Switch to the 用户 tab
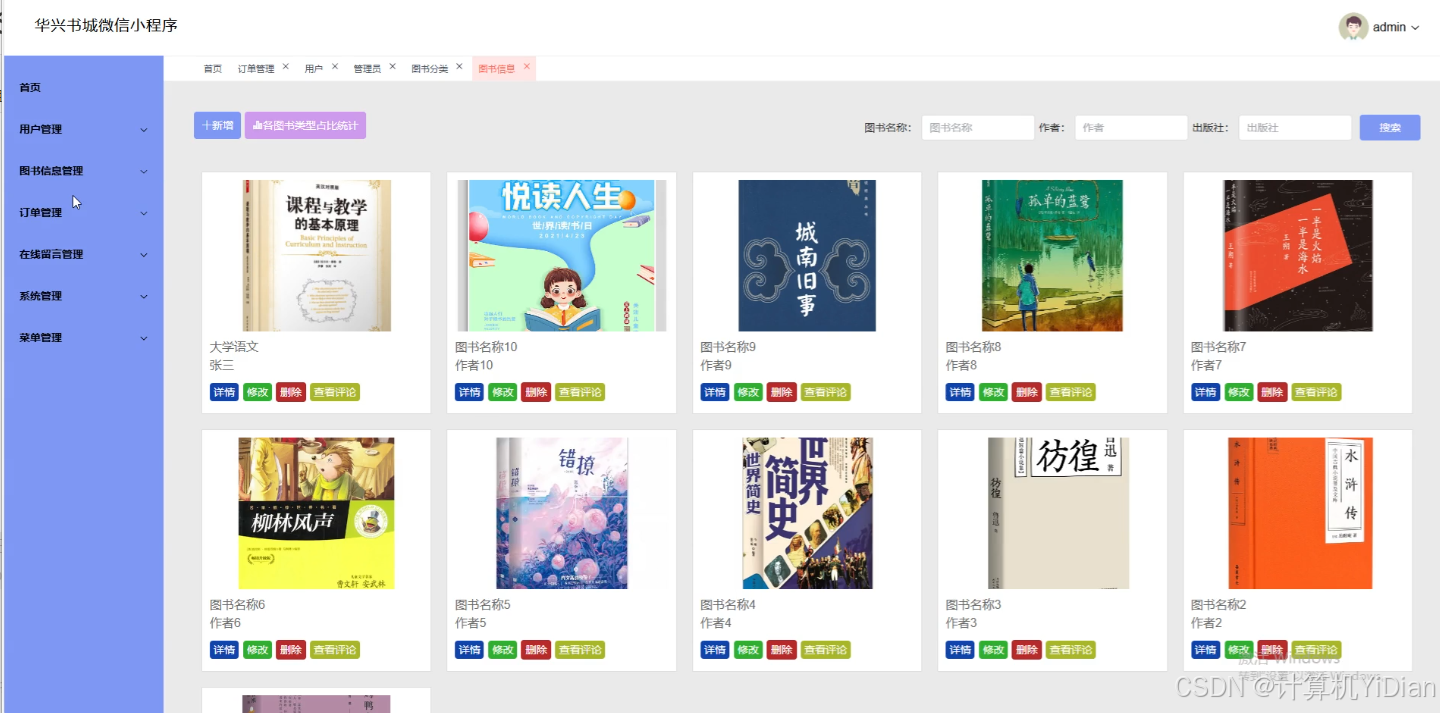Screen dimensions: 1440x713 coord(314,69)
